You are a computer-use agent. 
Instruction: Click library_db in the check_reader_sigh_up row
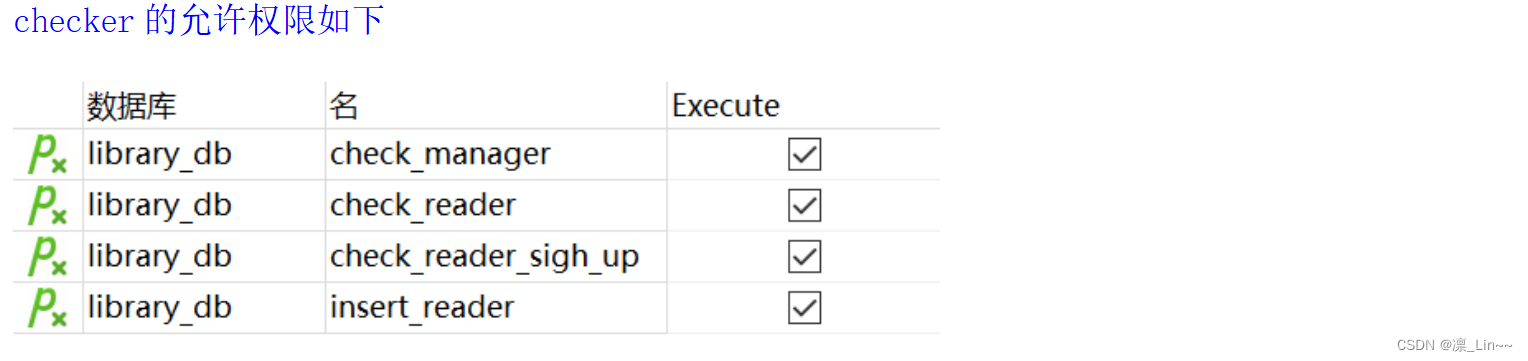[x=160, y=256]
